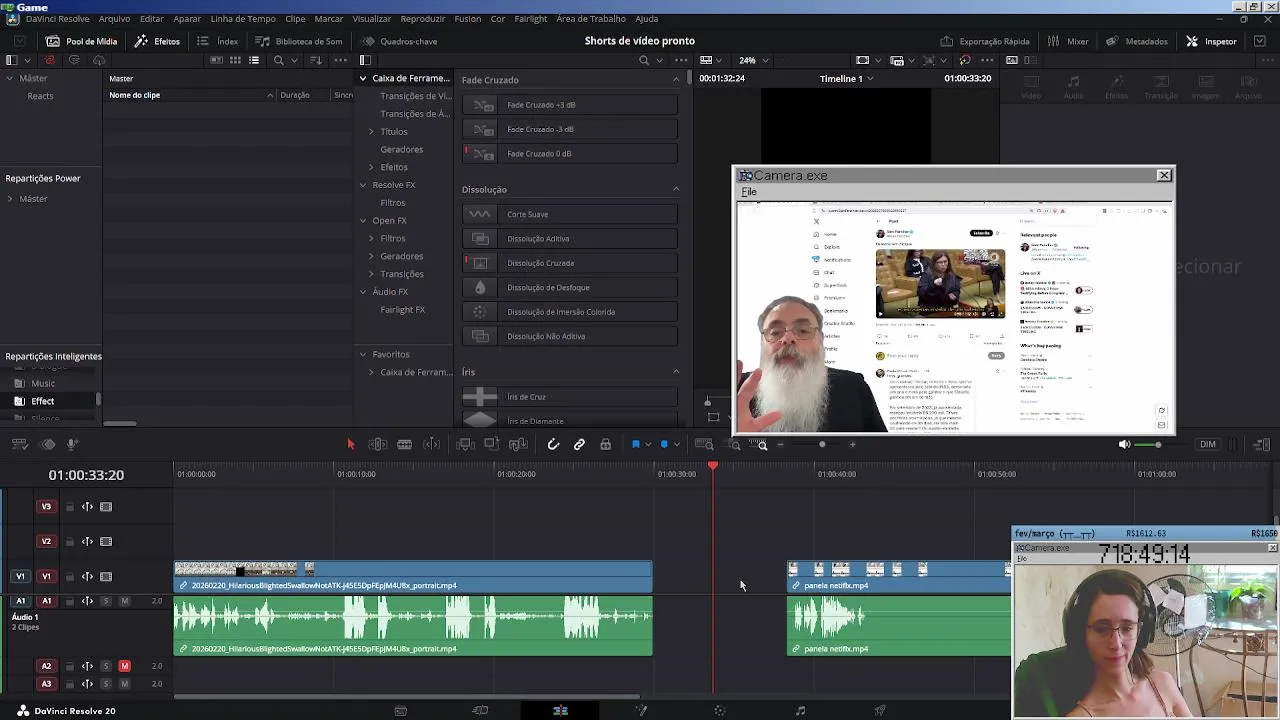Image resolution: width=1280 pixels, height=720 pixels.
Task: Expand the Títulos category
Action: (x=371, y=132)
